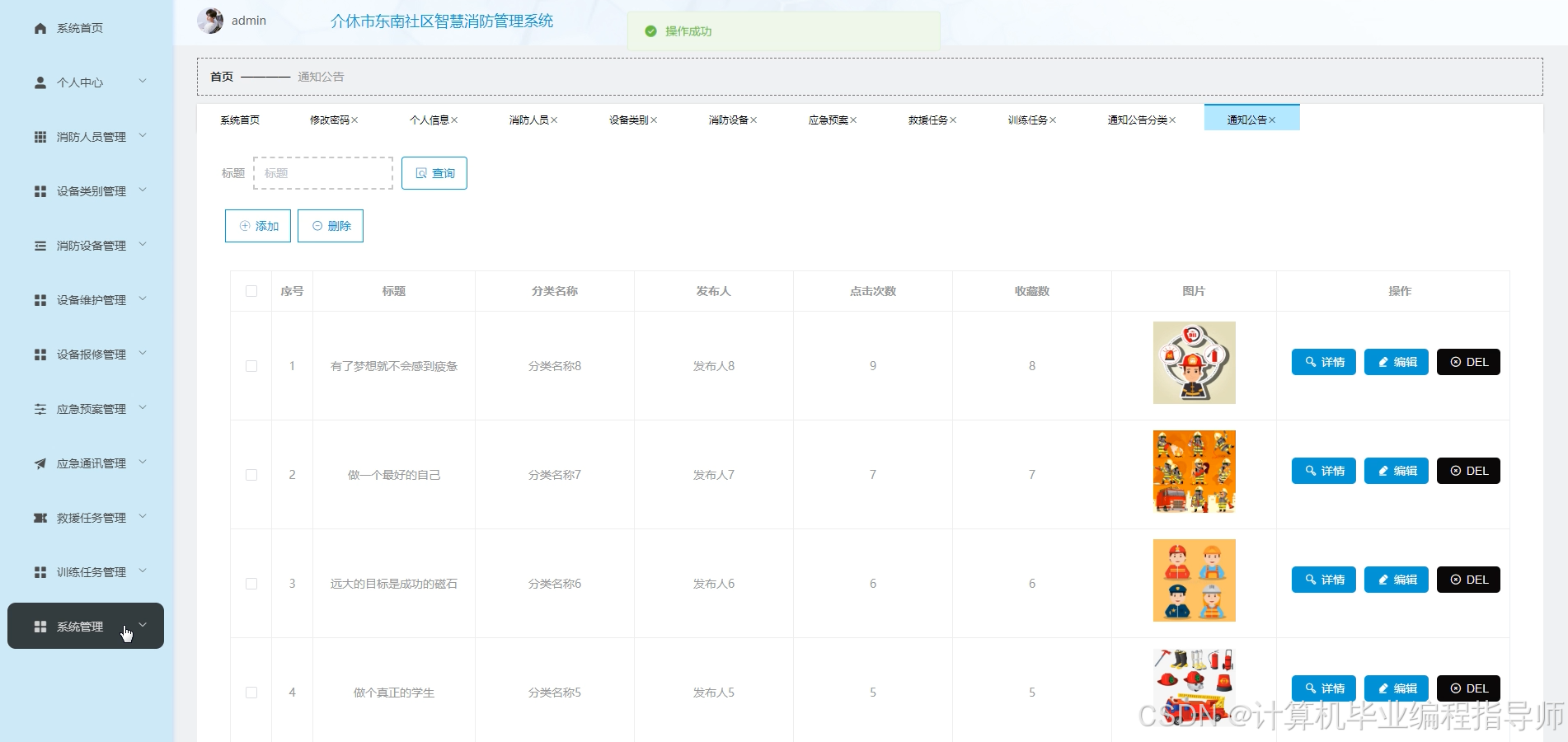Click the admin avatar picture

(x=210, y=21)
